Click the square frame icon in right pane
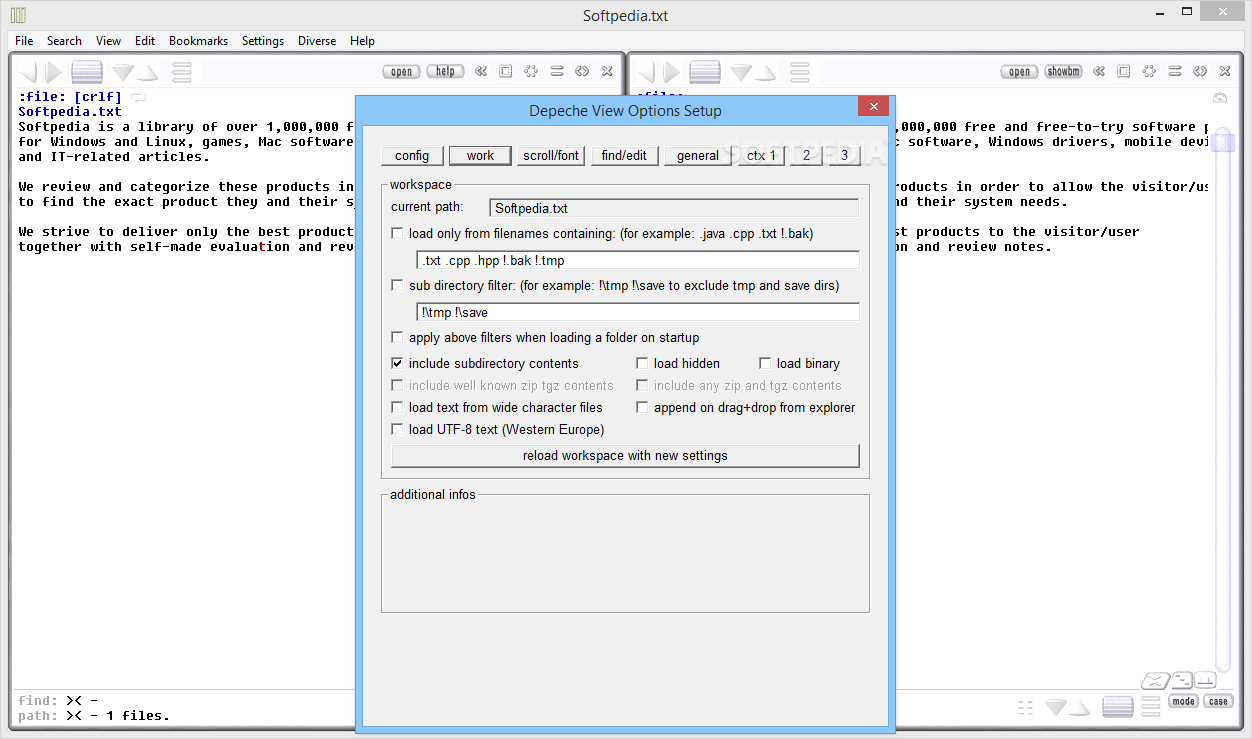Screen dimensions: 1252x739 [x=1124, y=71]
